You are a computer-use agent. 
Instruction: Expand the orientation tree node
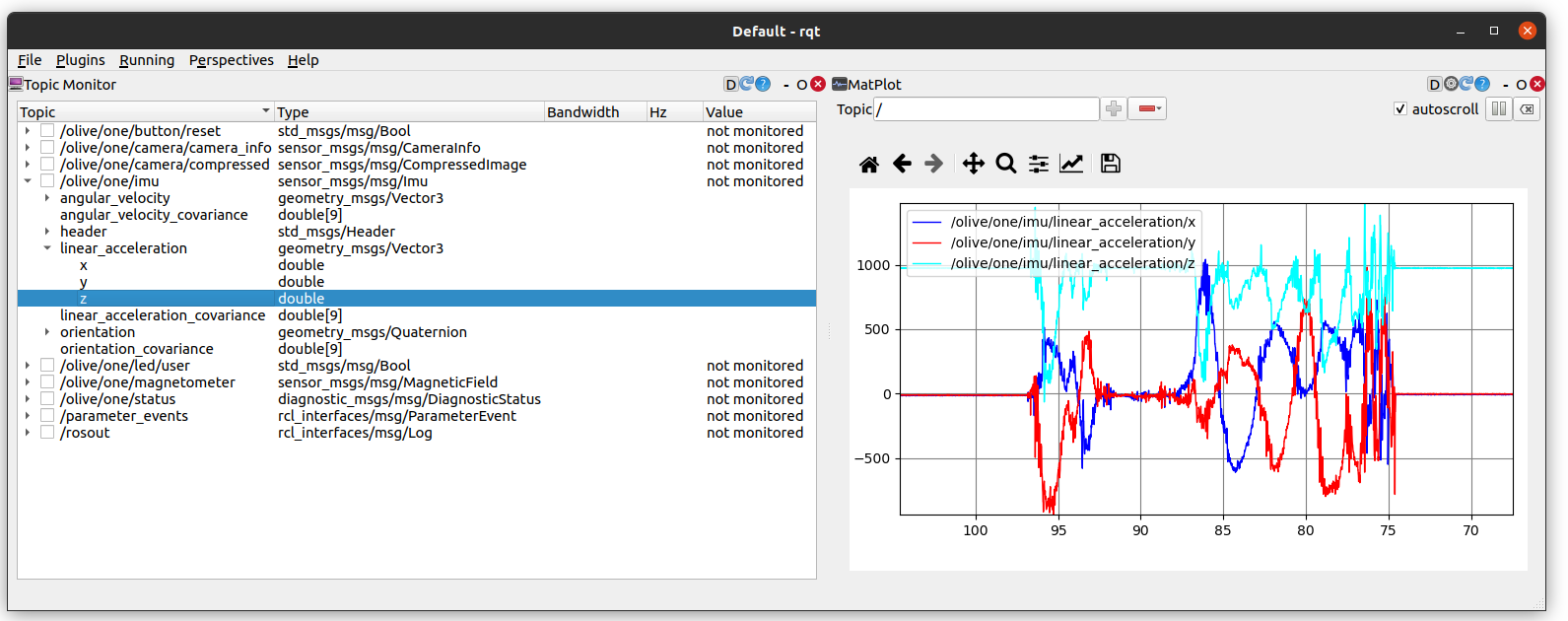(x=47, y=332)
